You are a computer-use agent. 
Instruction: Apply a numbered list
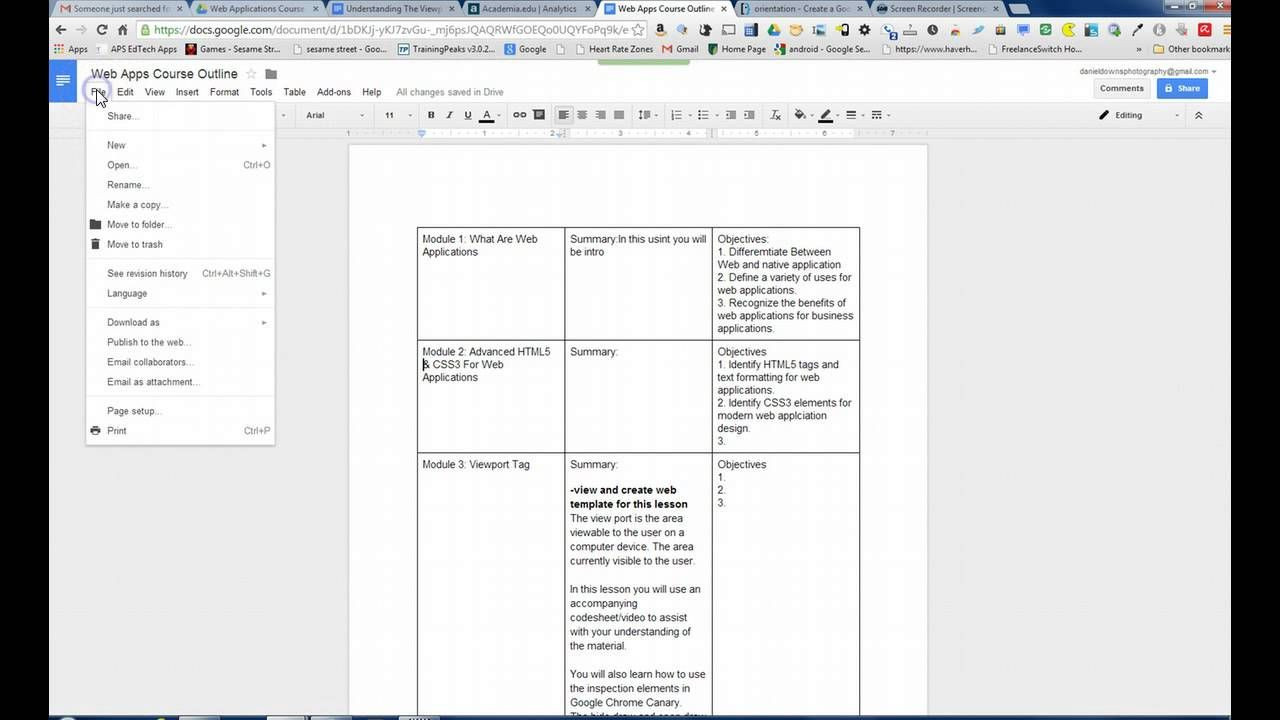tap(676, 115)
